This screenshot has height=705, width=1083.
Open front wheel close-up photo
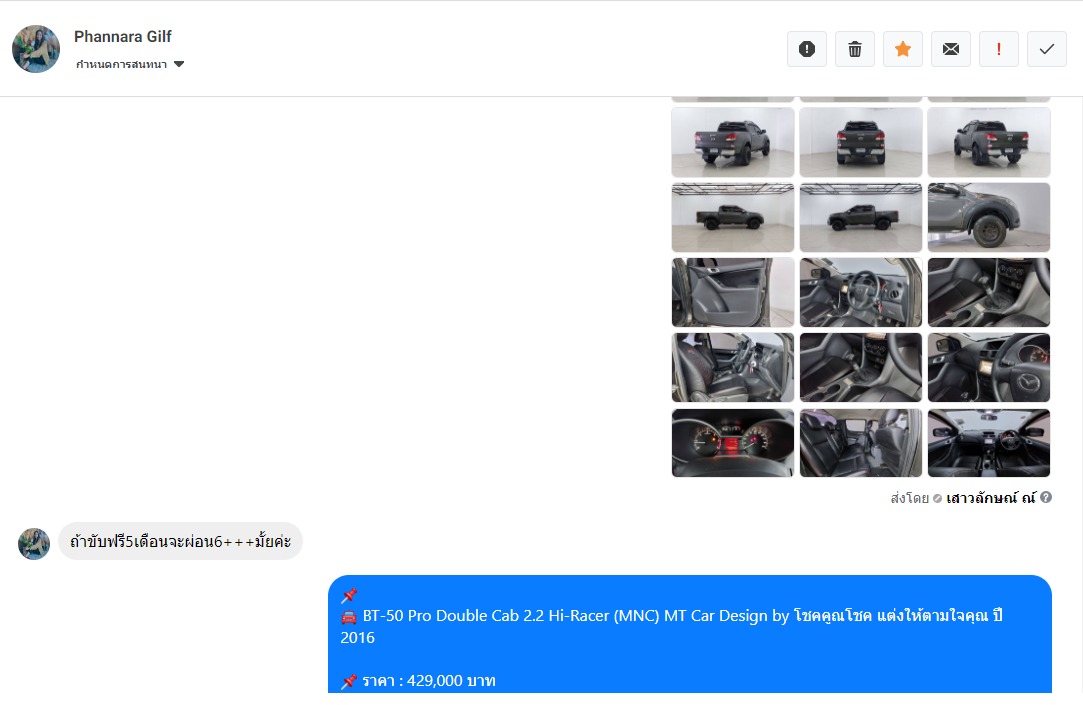click(x=989, y=218)
